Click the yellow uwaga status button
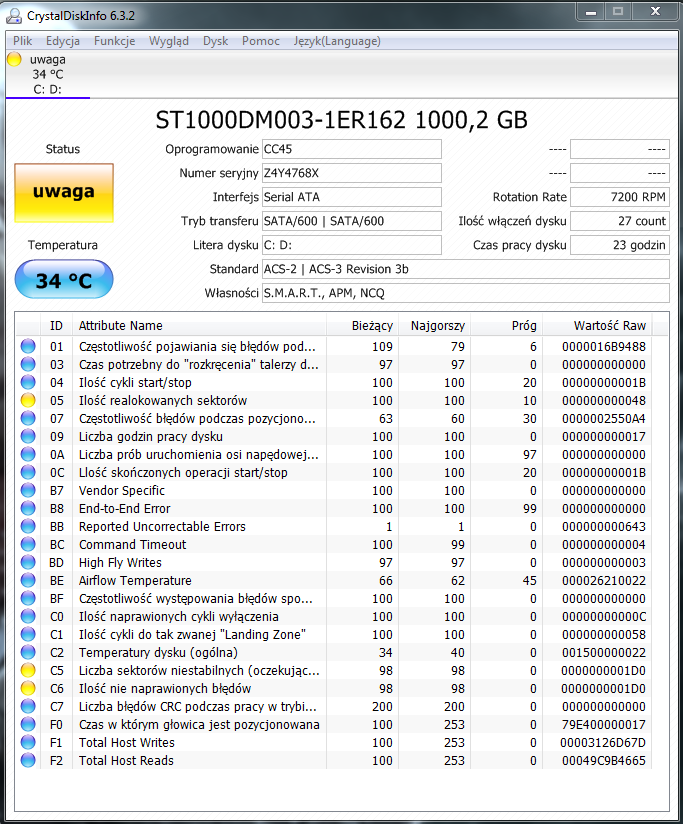The image size is (683, 827). 64,193
